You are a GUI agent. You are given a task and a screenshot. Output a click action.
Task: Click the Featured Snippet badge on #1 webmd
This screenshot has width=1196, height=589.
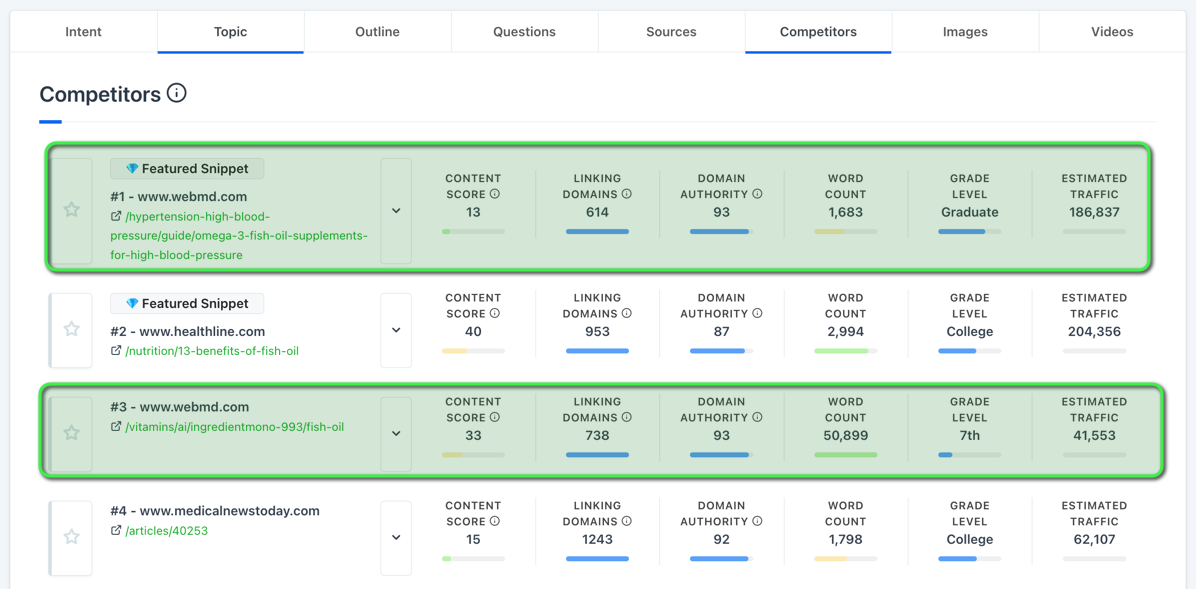[187, 169]
